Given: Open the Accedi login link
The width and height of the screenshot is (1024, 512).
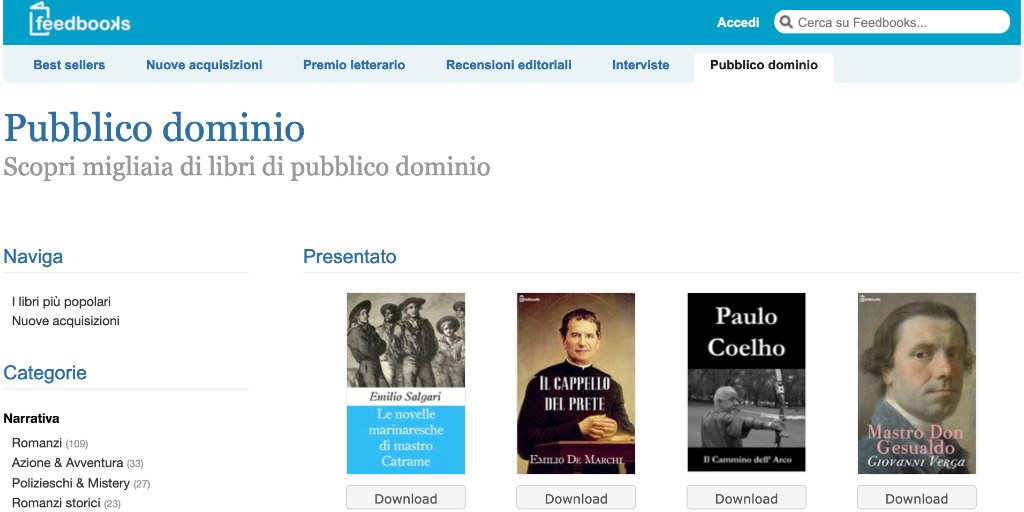Looking at the screenshot, I should coord(738,22).
